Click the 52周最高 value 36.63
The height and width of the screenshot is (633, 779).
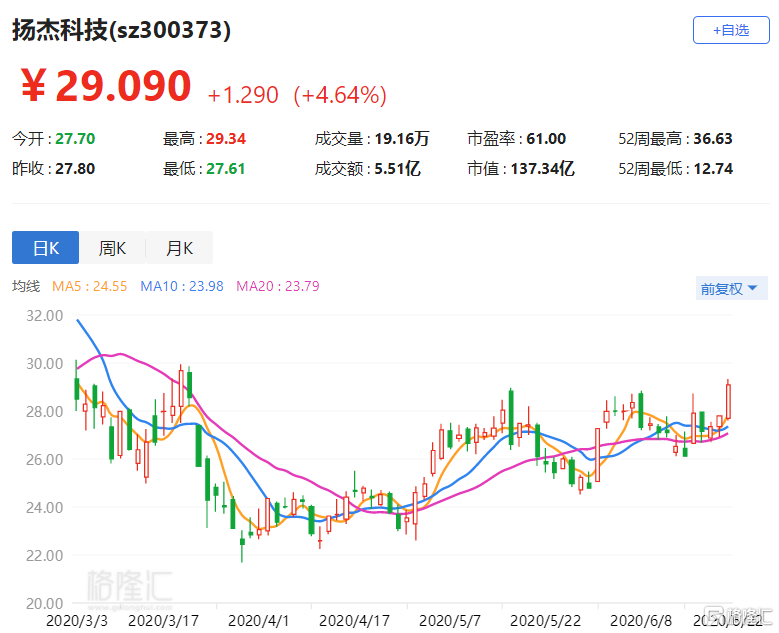click(711, 139)
